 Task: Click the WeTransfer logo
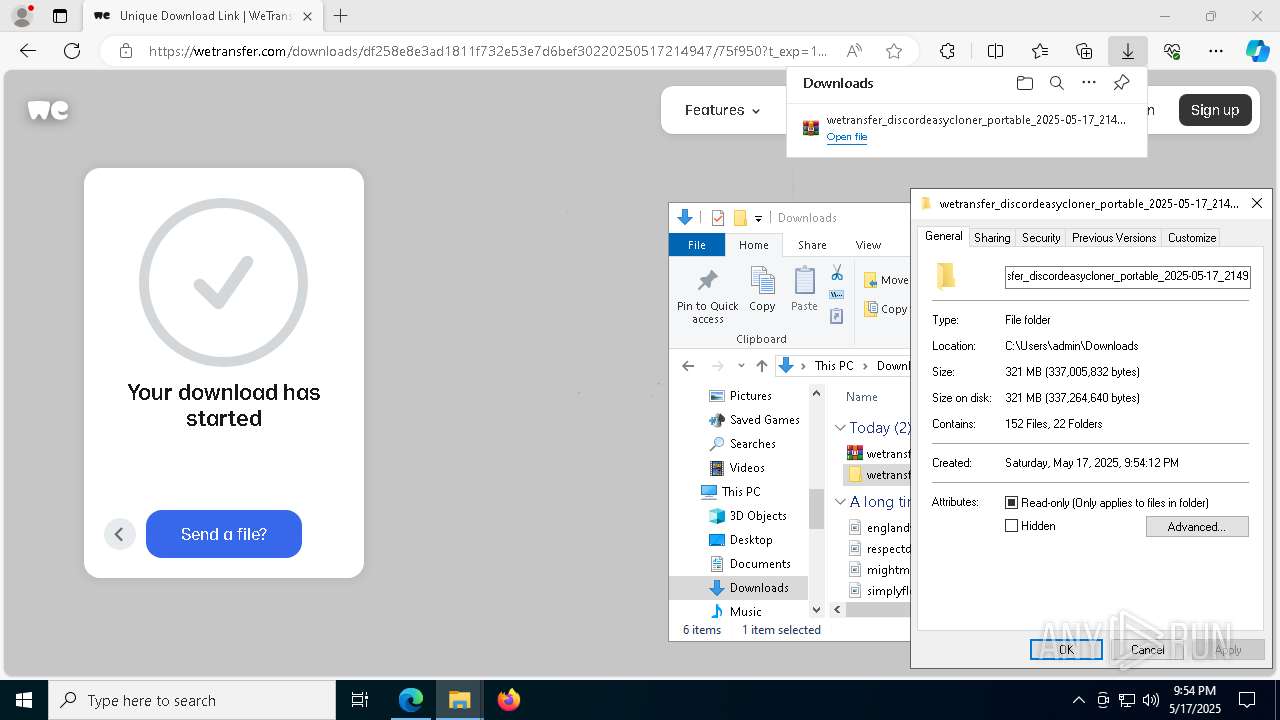pos(48,110)
